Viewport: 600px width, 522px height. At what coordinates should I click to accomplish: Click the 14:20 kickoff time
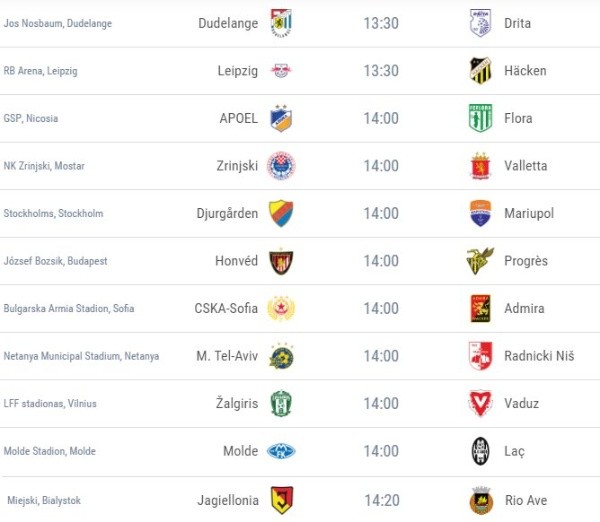point(380,499)
